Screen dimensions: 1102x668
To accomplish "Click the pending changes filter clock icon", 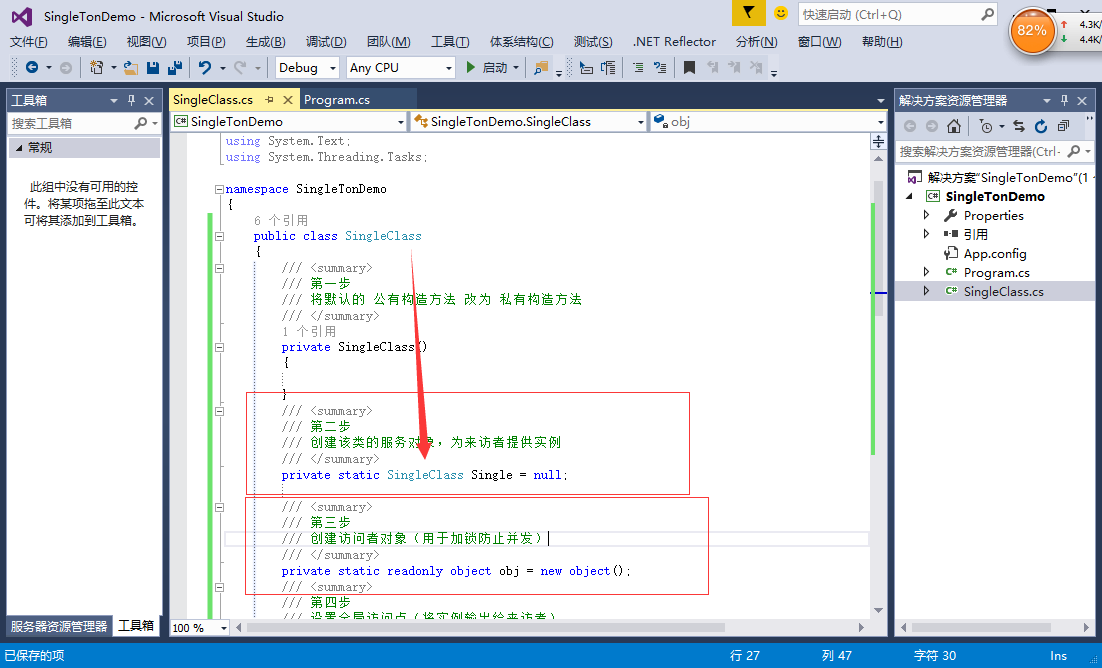I will 986,127.
